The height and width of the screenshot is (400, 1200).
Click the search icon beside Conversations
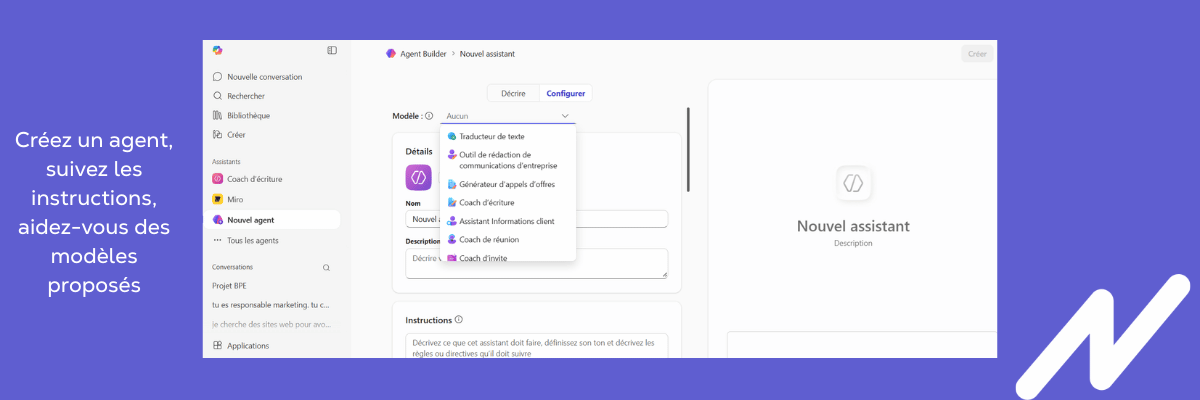[326, 268]
